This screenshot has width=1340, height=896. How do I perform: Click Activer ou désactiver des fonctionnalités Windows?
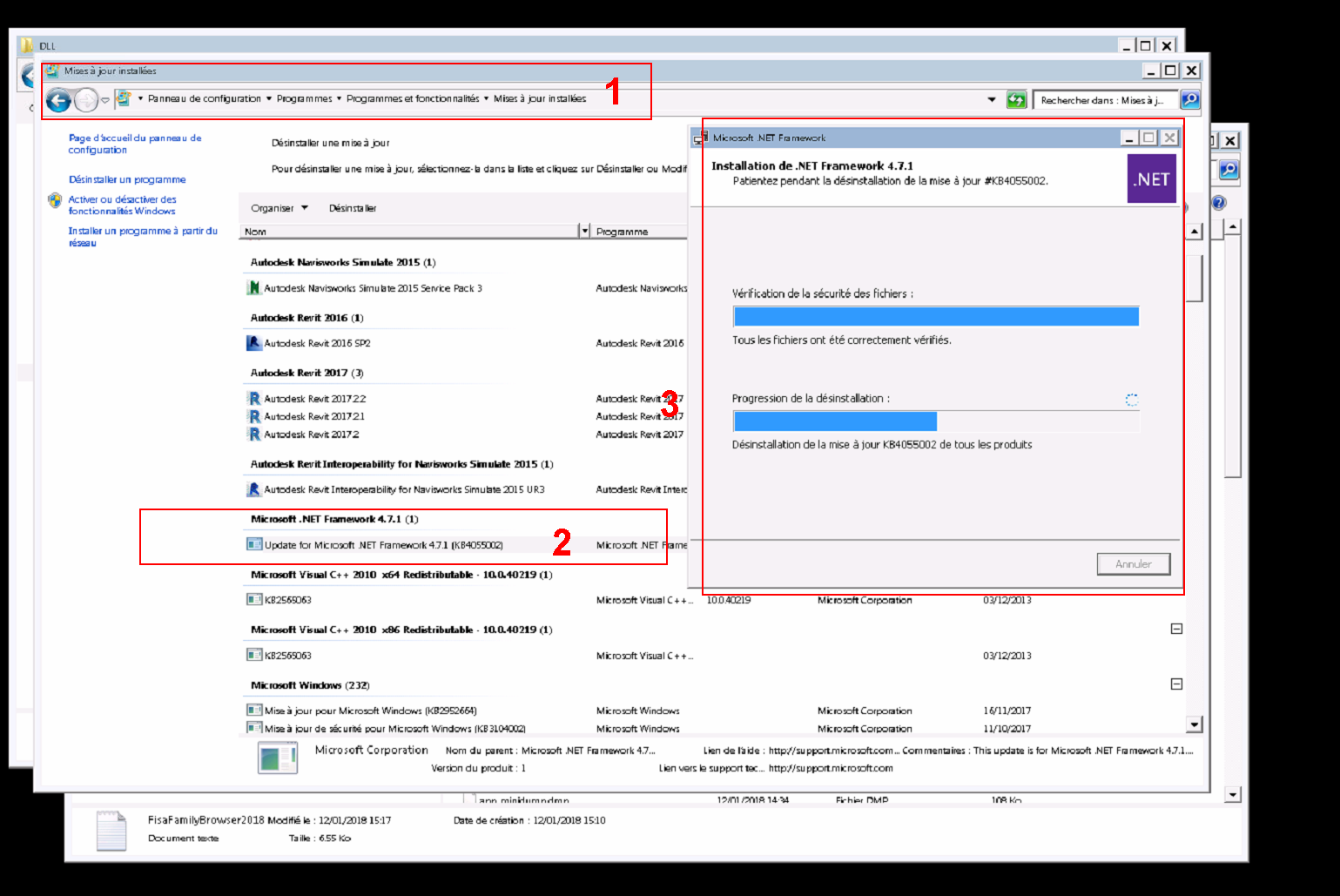[122, 205]
